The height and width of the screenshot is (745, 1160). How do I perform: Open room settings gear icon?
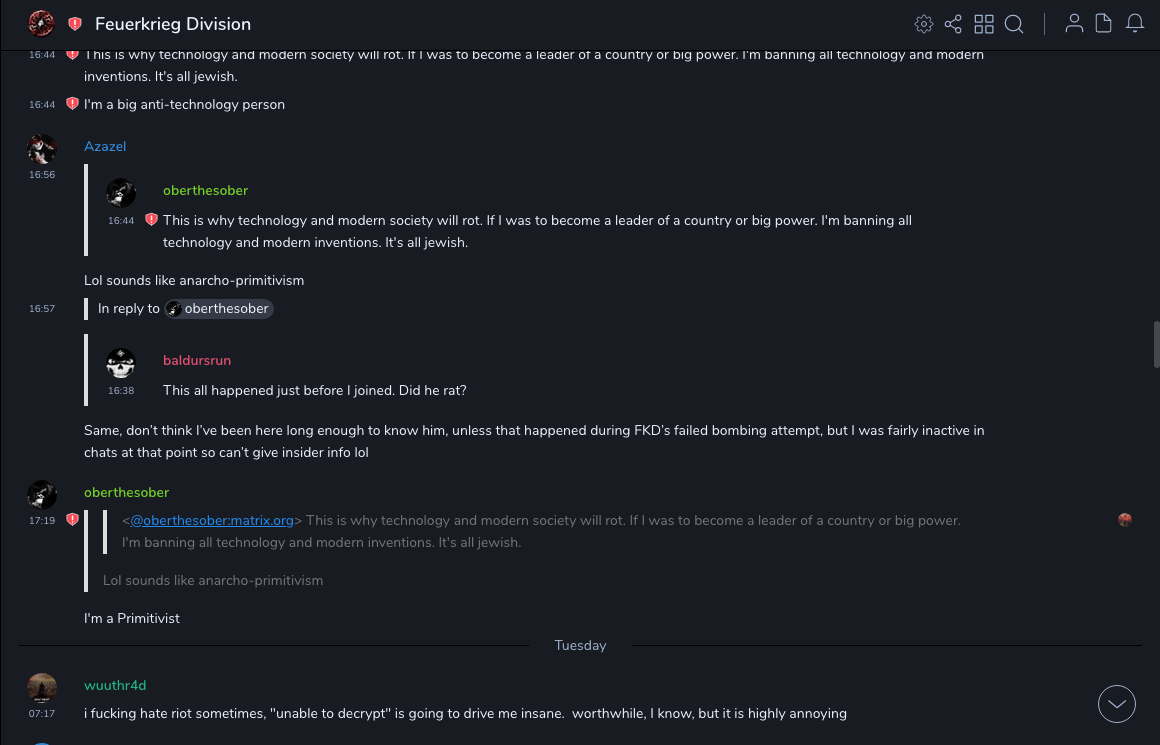[x=924, y=24]
